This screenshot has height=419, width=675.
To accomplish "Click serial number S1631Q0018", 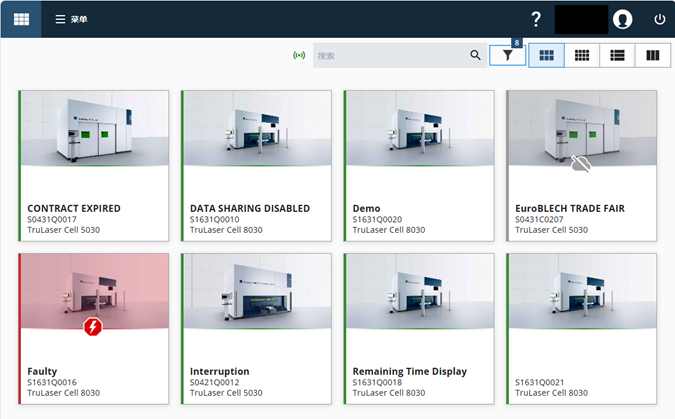I will 378,382.
